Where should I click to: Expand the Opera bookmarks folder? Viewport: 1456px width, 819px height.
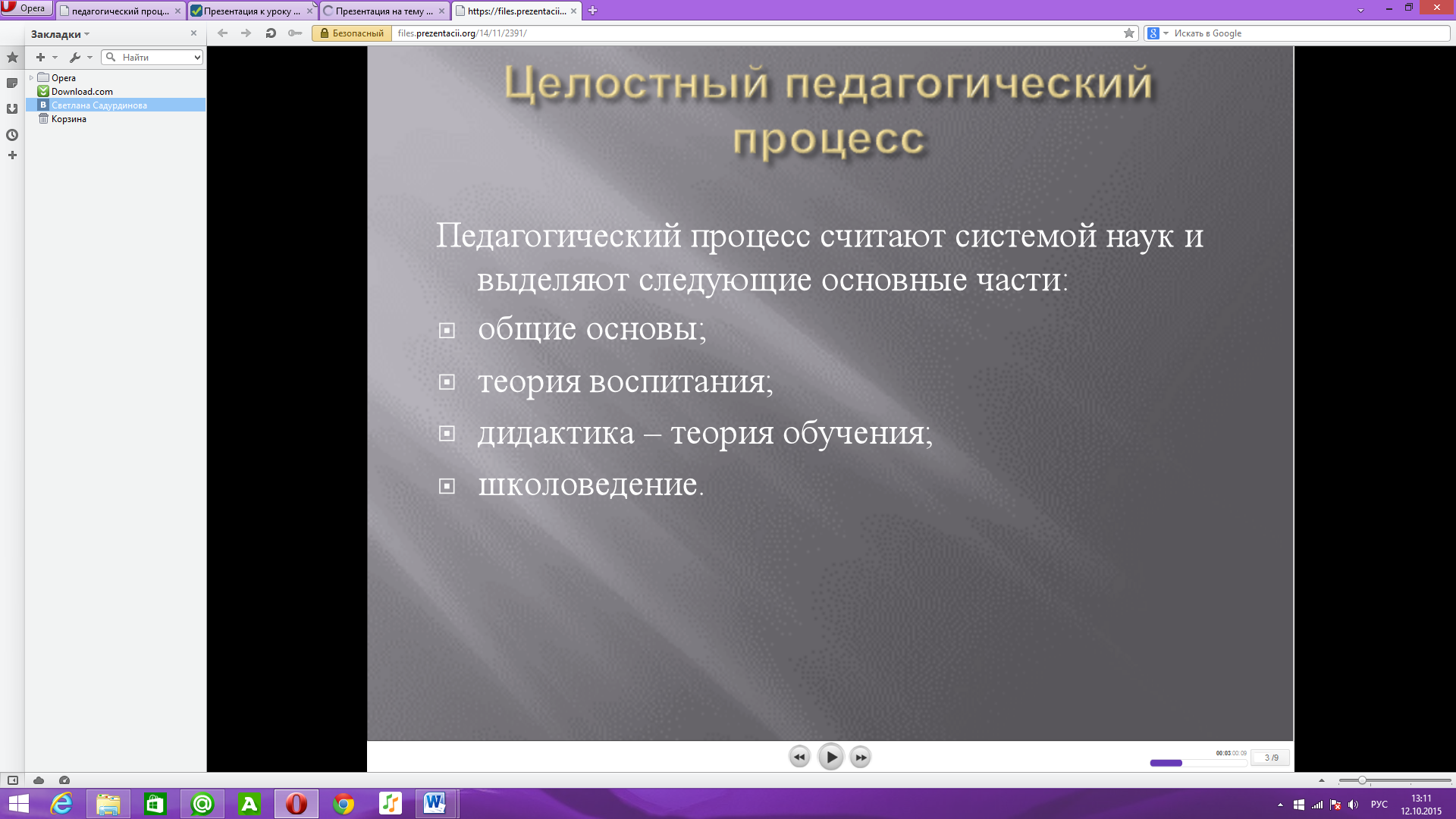[x=31, y=78]
